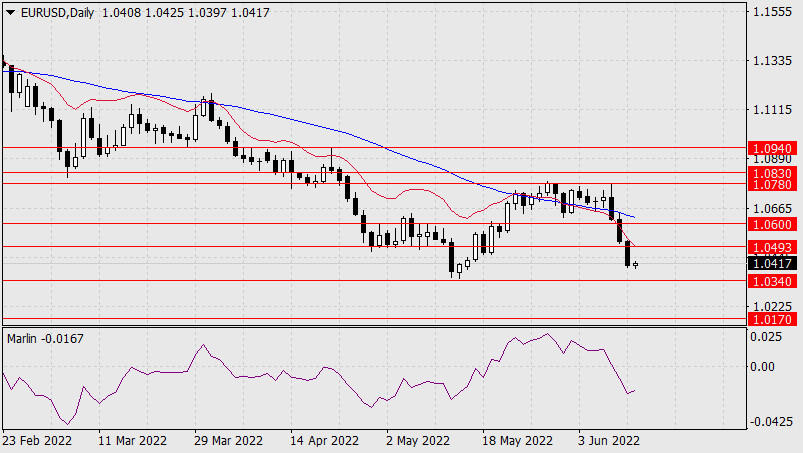The image size is (803, 453).
Task: Click the 2 May 2022 date label
Action: [x=418, y=441]
